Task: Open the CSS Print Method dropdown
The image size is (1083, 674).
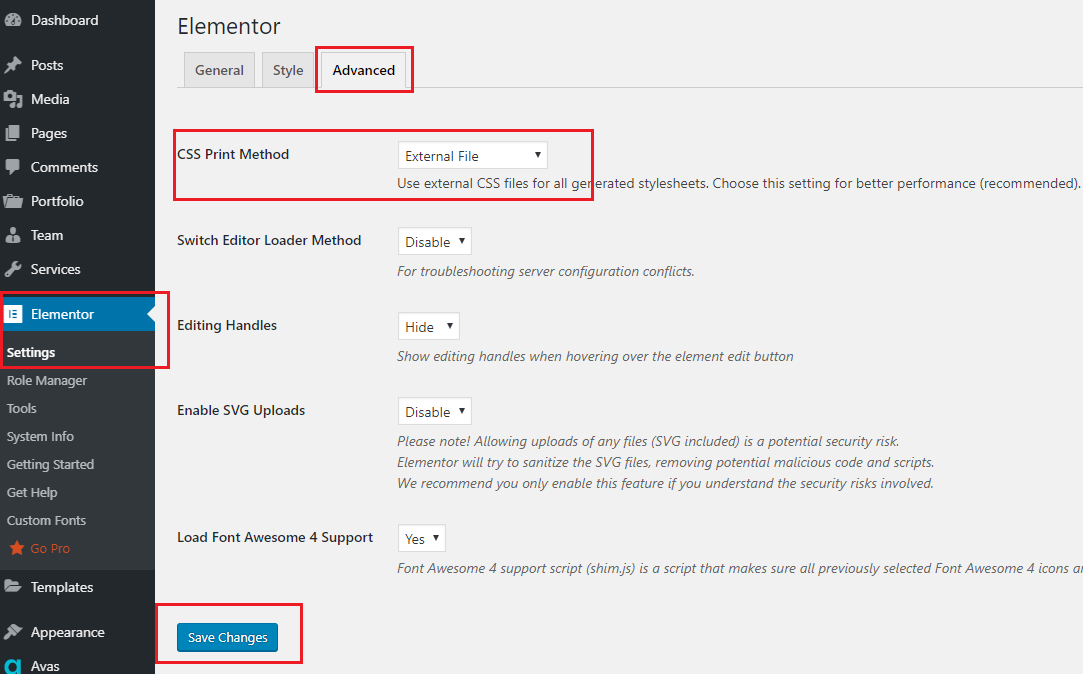Action: point(472,155)
